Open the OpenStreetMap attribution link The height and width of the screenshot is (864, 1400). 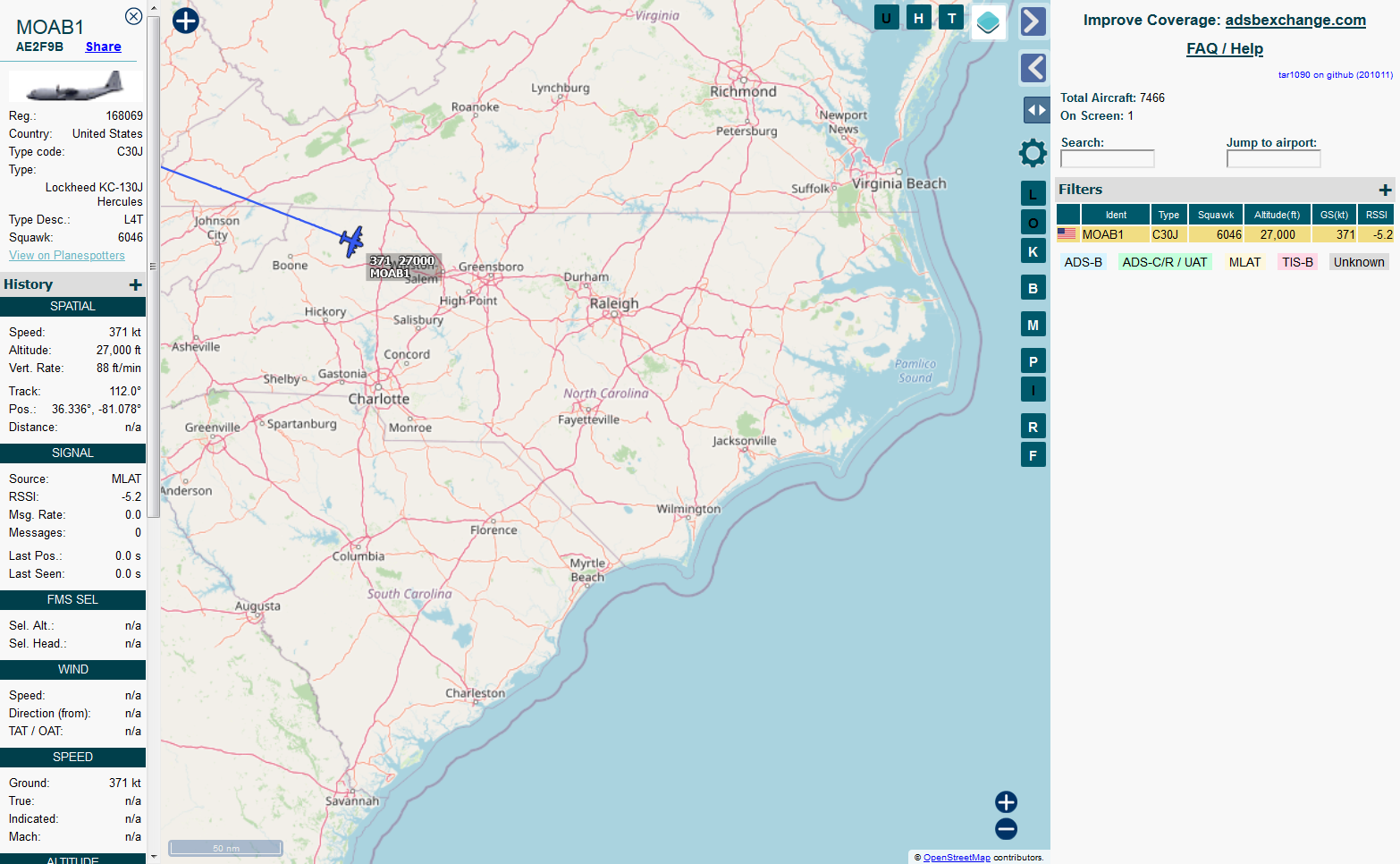(957, 857)
